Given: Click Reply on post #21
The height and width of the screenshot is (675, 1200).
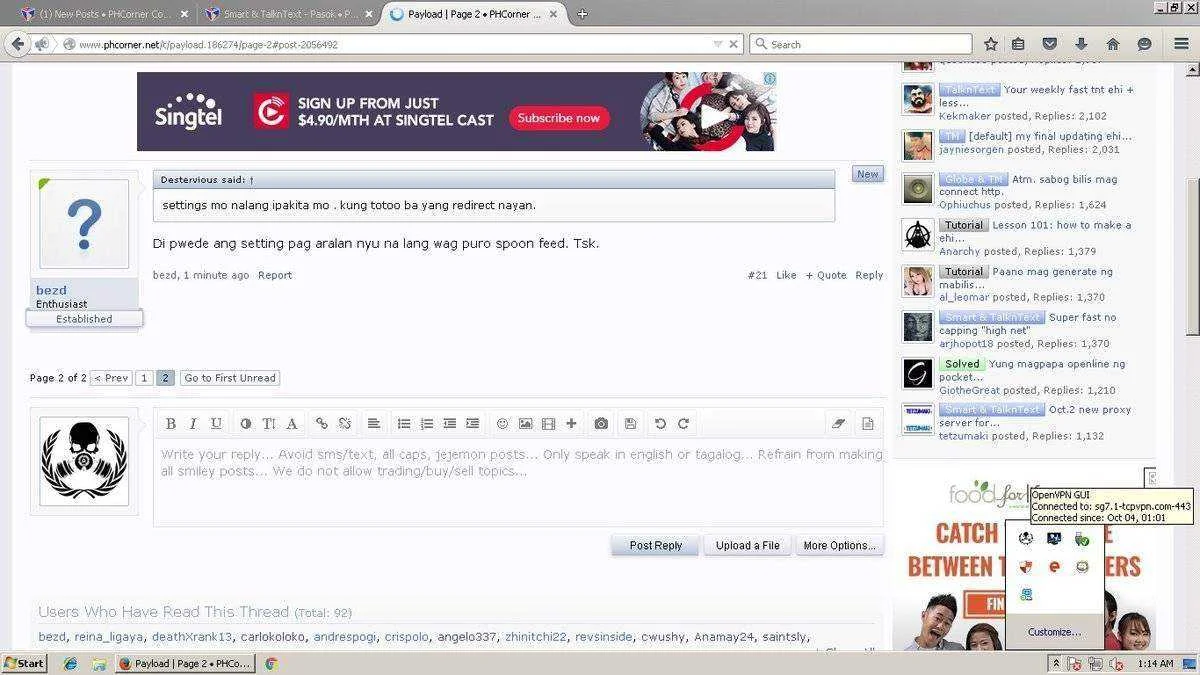Looking at the screenshot, I should [869, 275].
